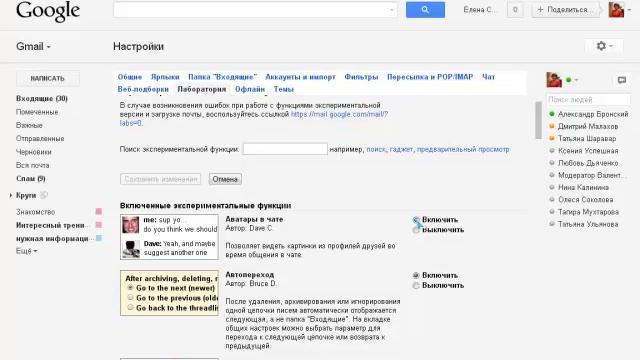The width and height of the screenshot is (640, 360).
Task: Switch to the Папка "Входящие" tab
Action: click(x=222, y=77)
